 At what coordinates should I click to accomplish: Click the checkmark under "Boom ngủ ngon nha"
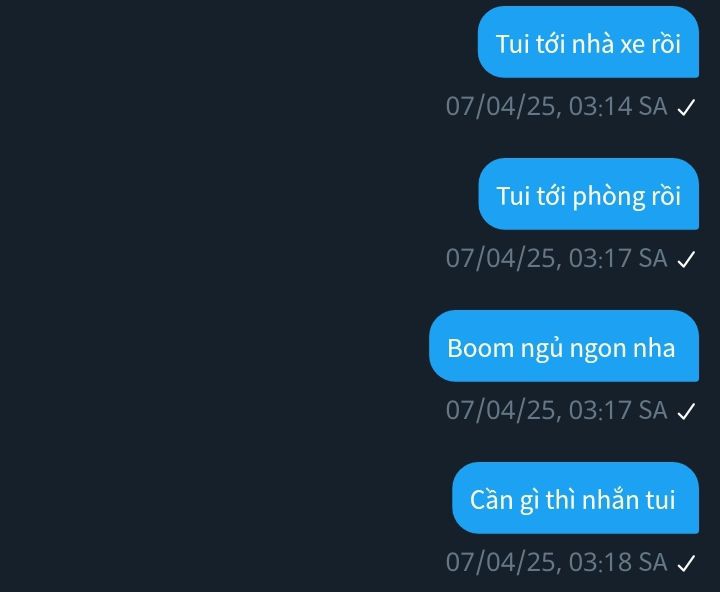(x=686, y=412)
